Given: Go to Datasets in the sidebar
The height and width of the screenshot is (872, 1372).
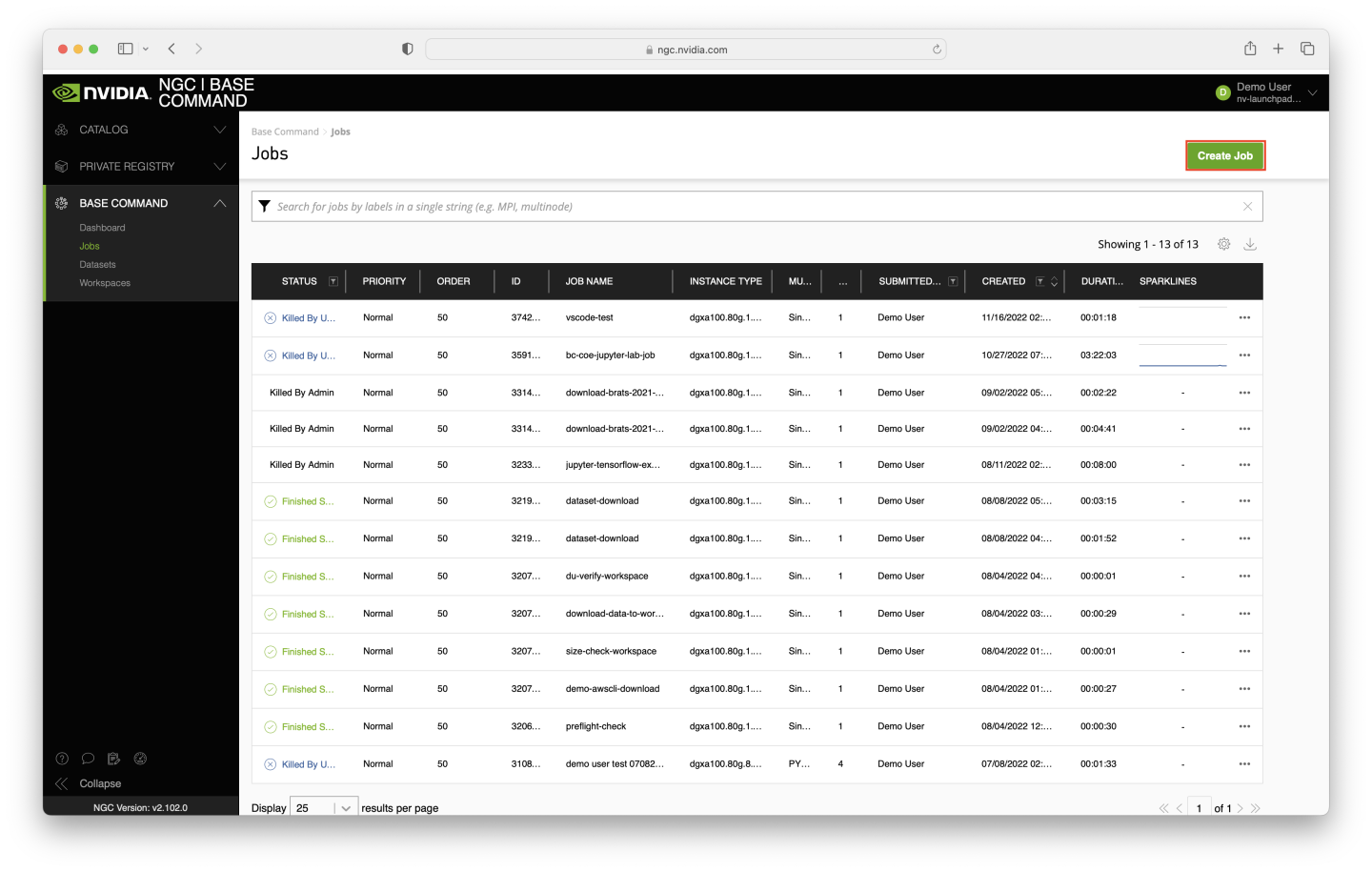Looking at the screenshot, I should pos(97,265).
